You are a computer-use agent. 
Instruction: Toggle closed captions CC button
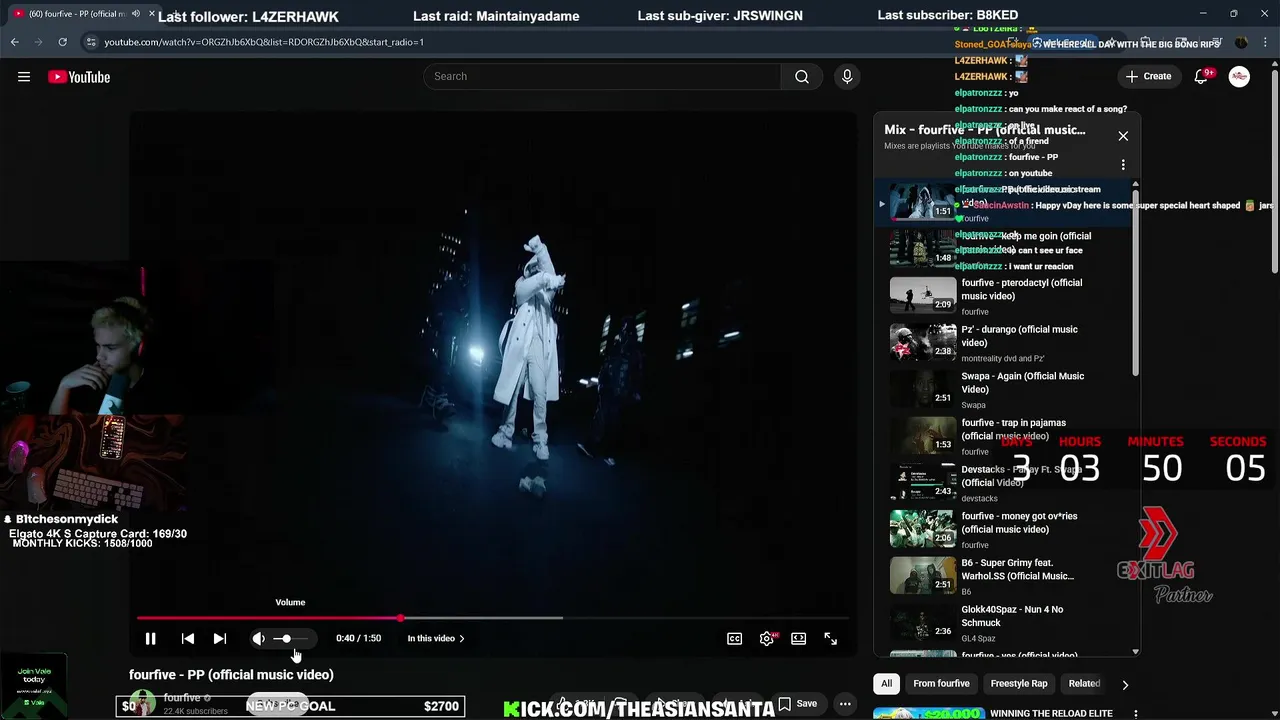tap(734, 638)
